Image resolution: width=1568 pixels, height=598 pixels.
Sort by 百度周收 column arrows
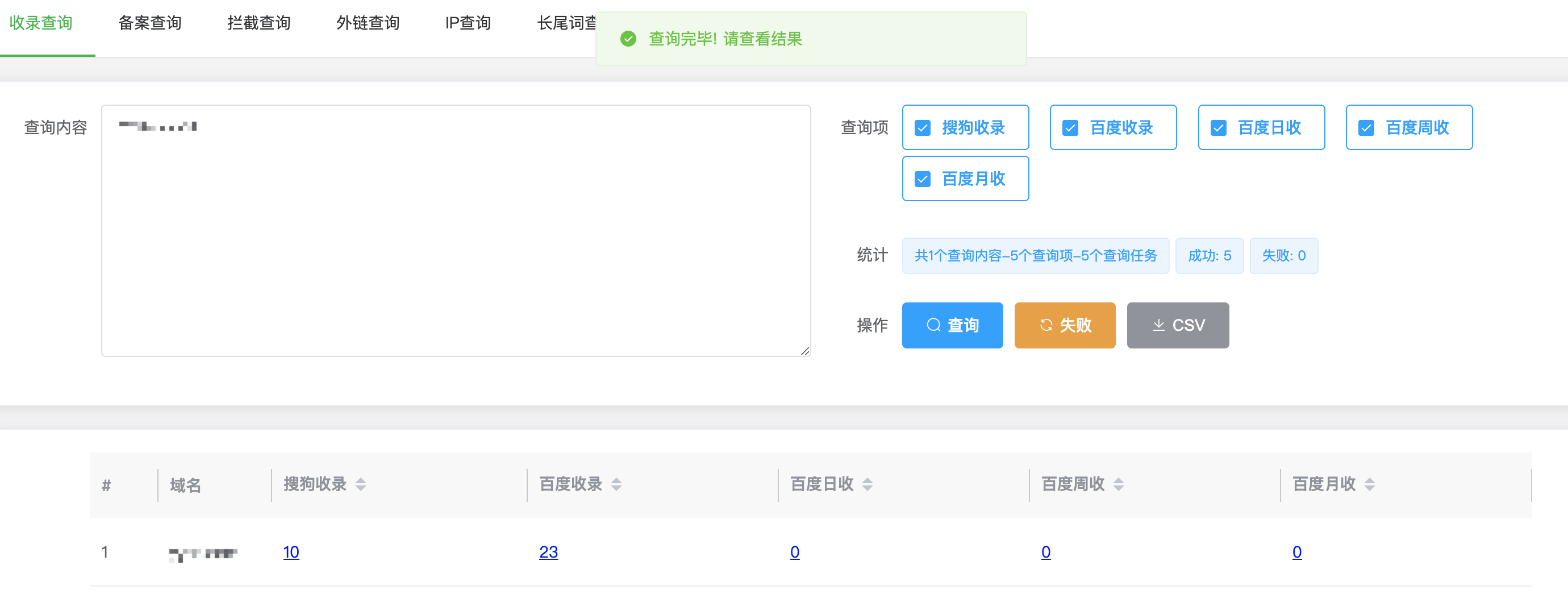(x=1119, y=485)
